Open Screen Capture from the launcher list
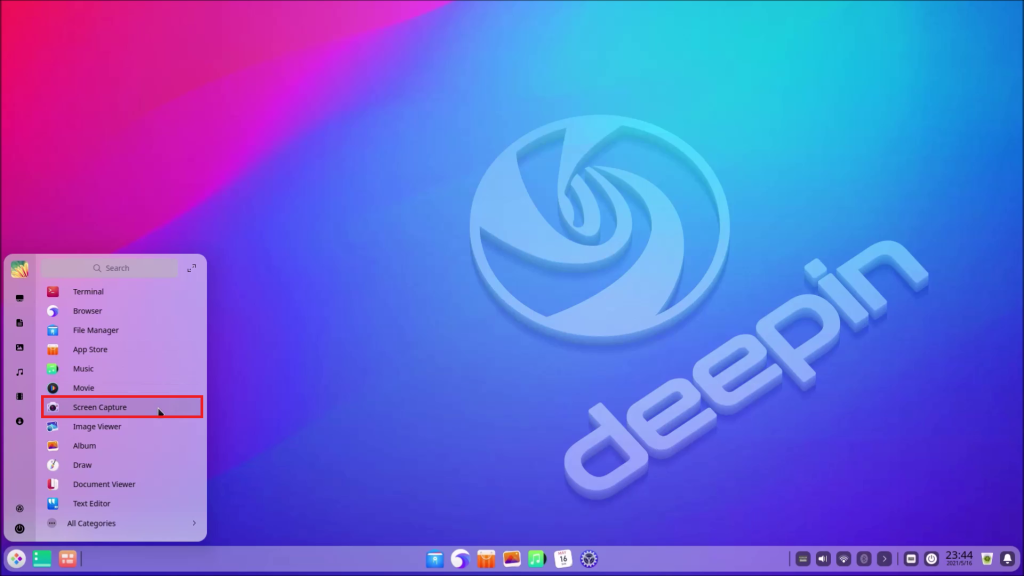 tap(100, 407)
